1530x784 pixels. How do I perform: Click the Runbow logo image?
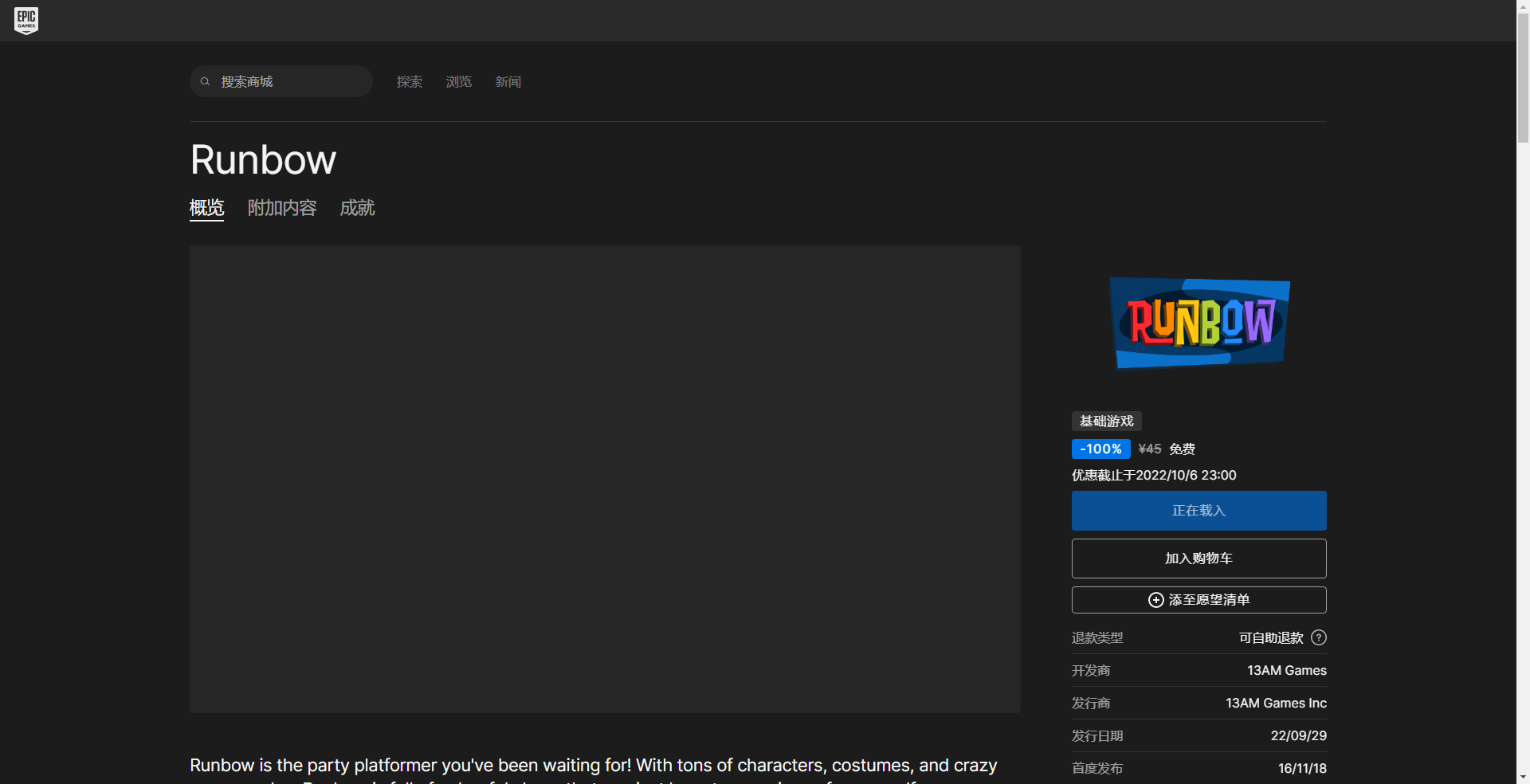click(x=1199, y=323)
